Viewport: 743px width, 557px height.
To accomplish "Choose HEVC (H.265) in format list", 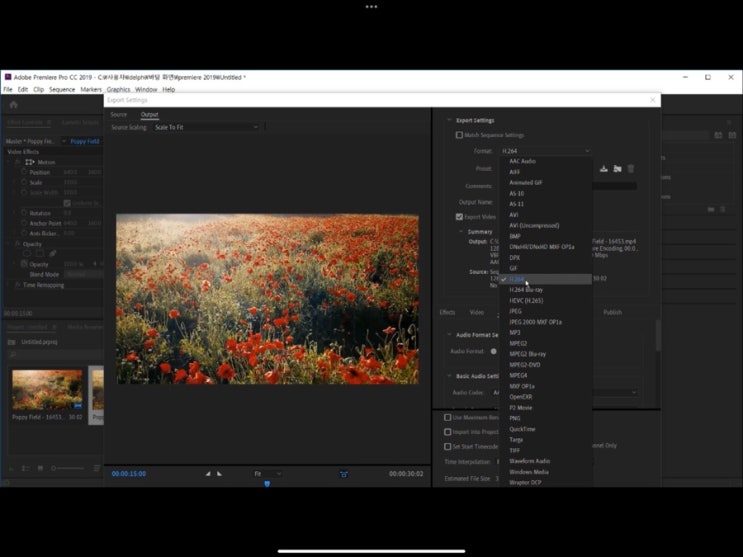I will [526, 301].
